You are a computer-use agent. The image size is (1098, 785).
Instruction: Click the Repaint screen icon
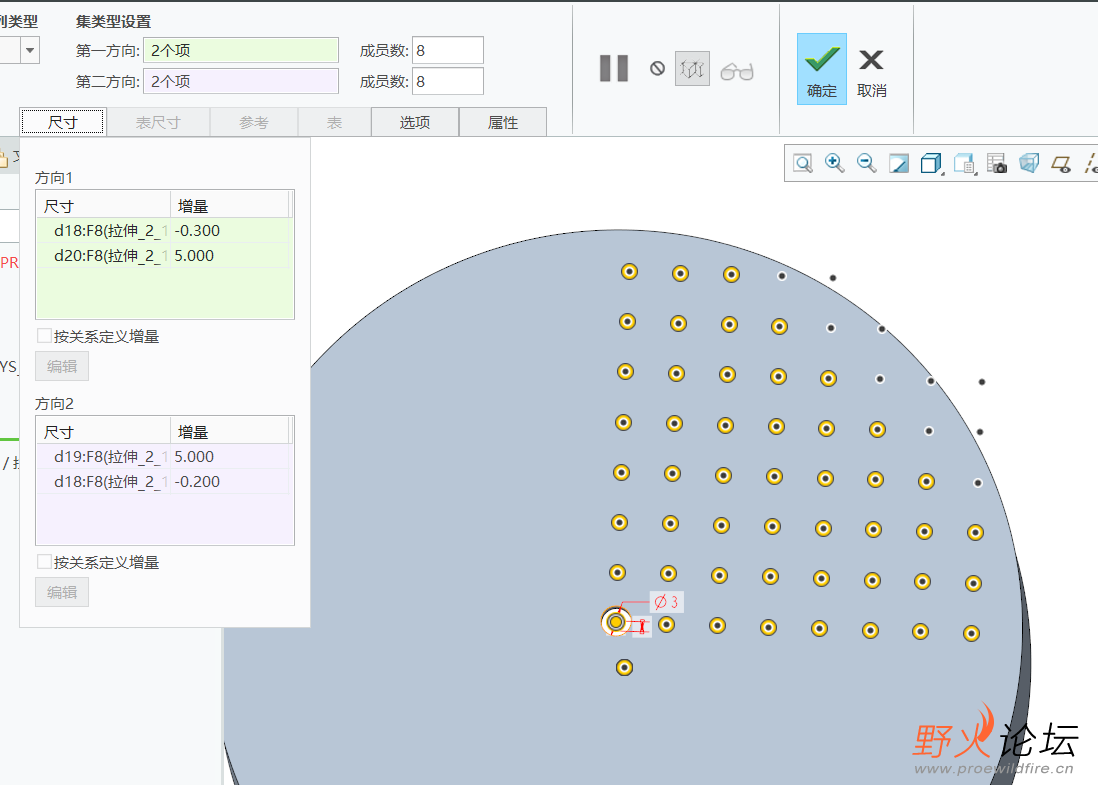tap(898, 164)
